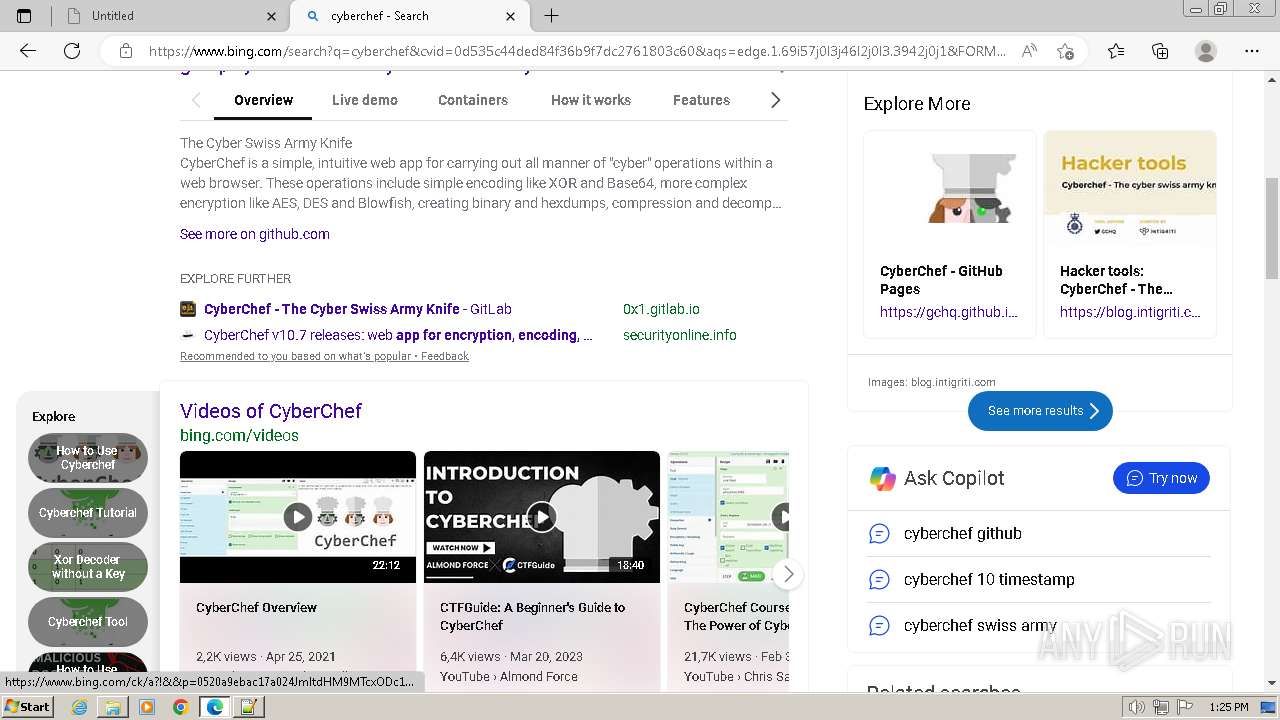The width and height of the screenshot is (1280, 720).
Task: Open chat icon beside cyberchef 10 timestamp
Action: click(x=879, y=580)
